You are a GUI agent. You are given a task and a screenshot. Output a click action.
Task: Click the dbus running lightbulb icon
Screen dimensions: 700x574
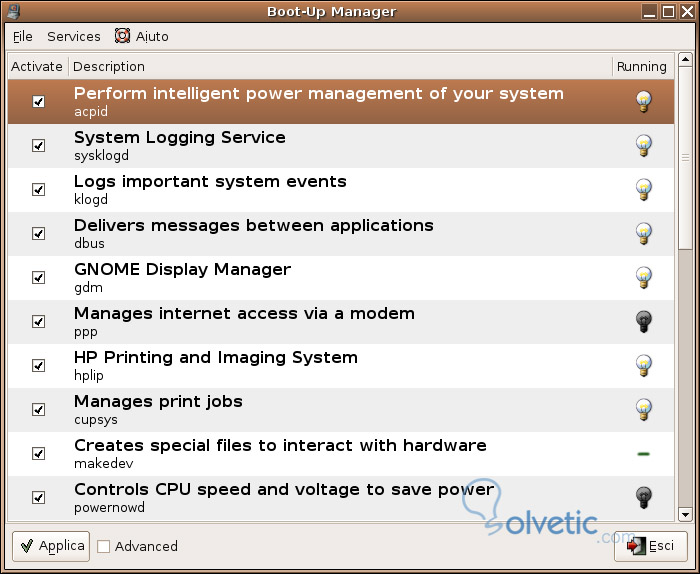coord(643,233)
